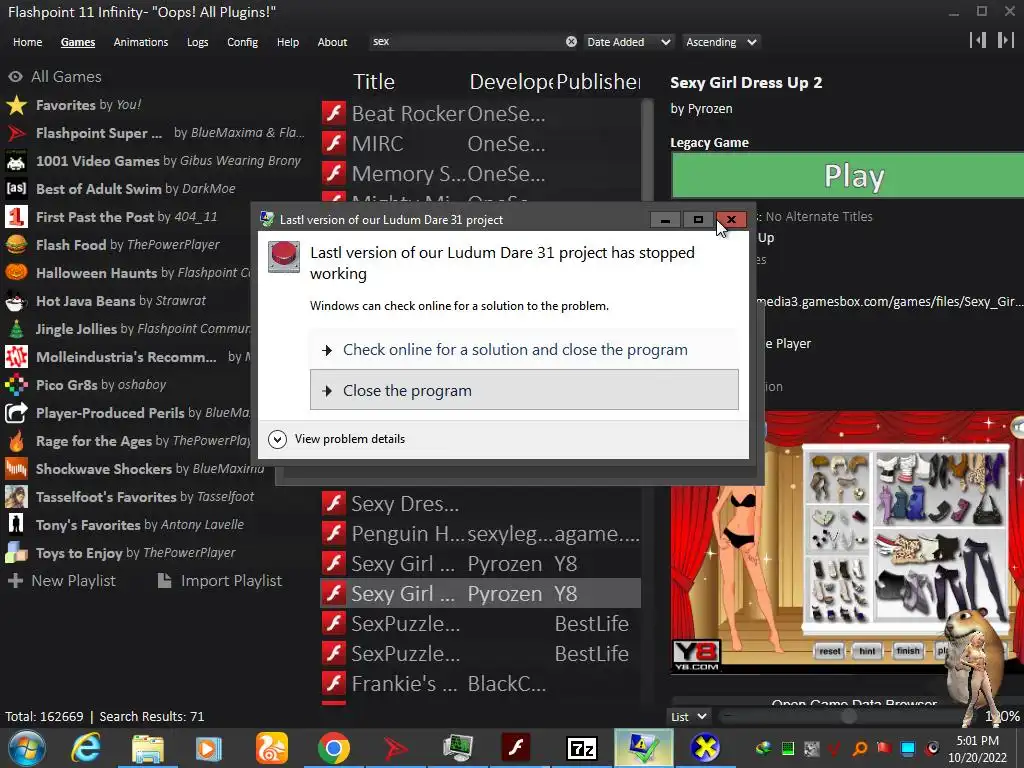
Task: Open Google Chrome from taskbar
Action: [x=334, y=748]
